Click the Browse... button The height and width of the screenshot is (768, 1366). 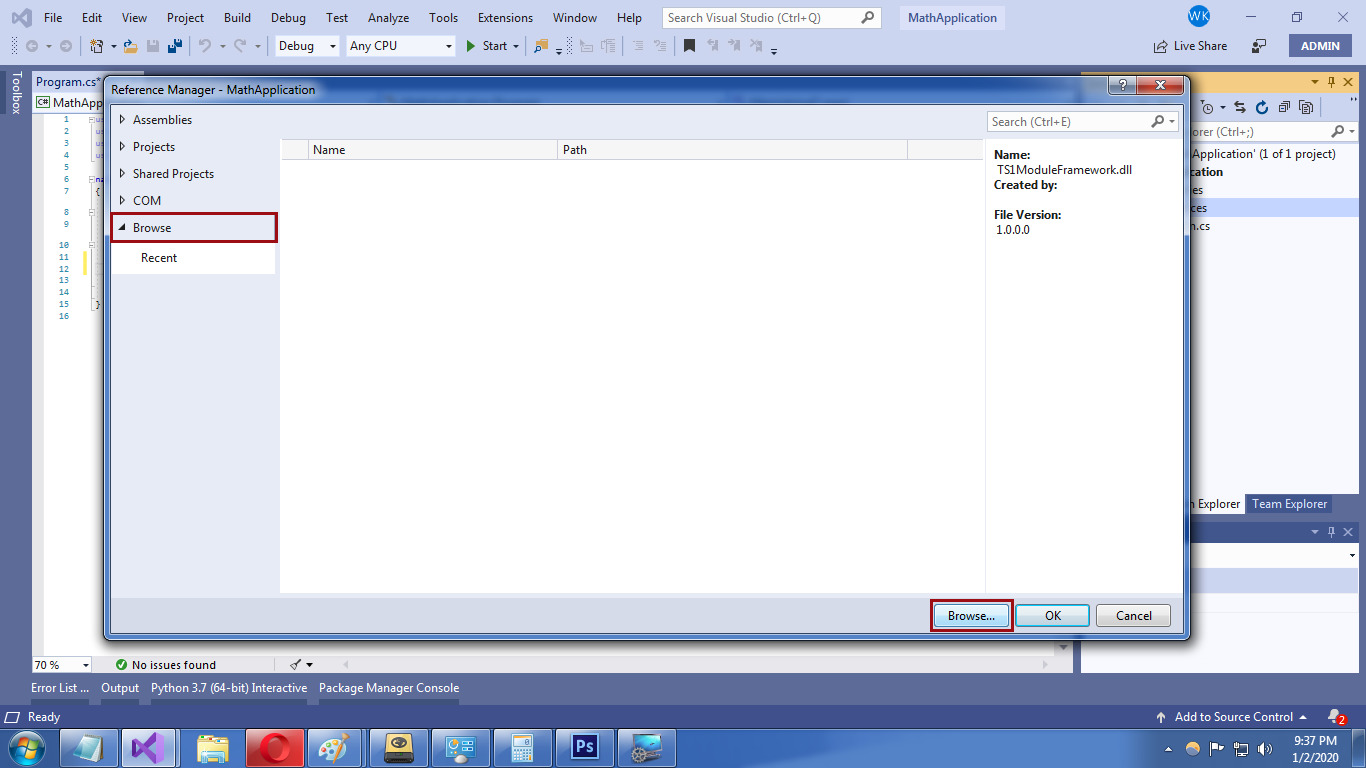(972, 616)
